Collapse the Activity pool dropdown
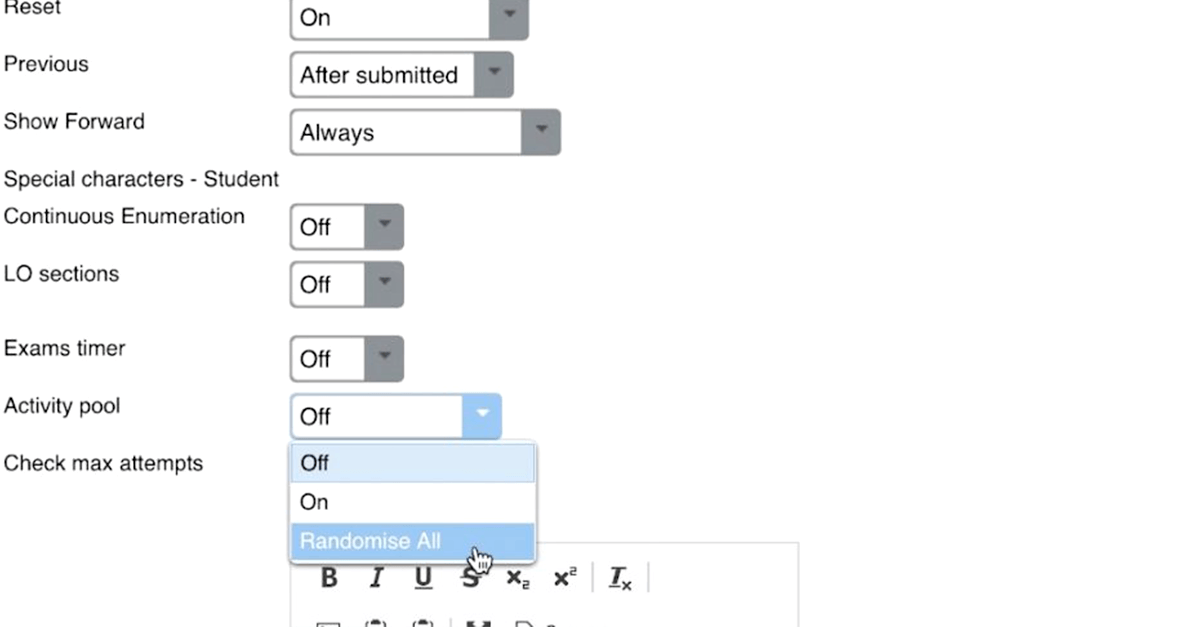Viewport: 1200px width, 627px height. pos(395,416)
